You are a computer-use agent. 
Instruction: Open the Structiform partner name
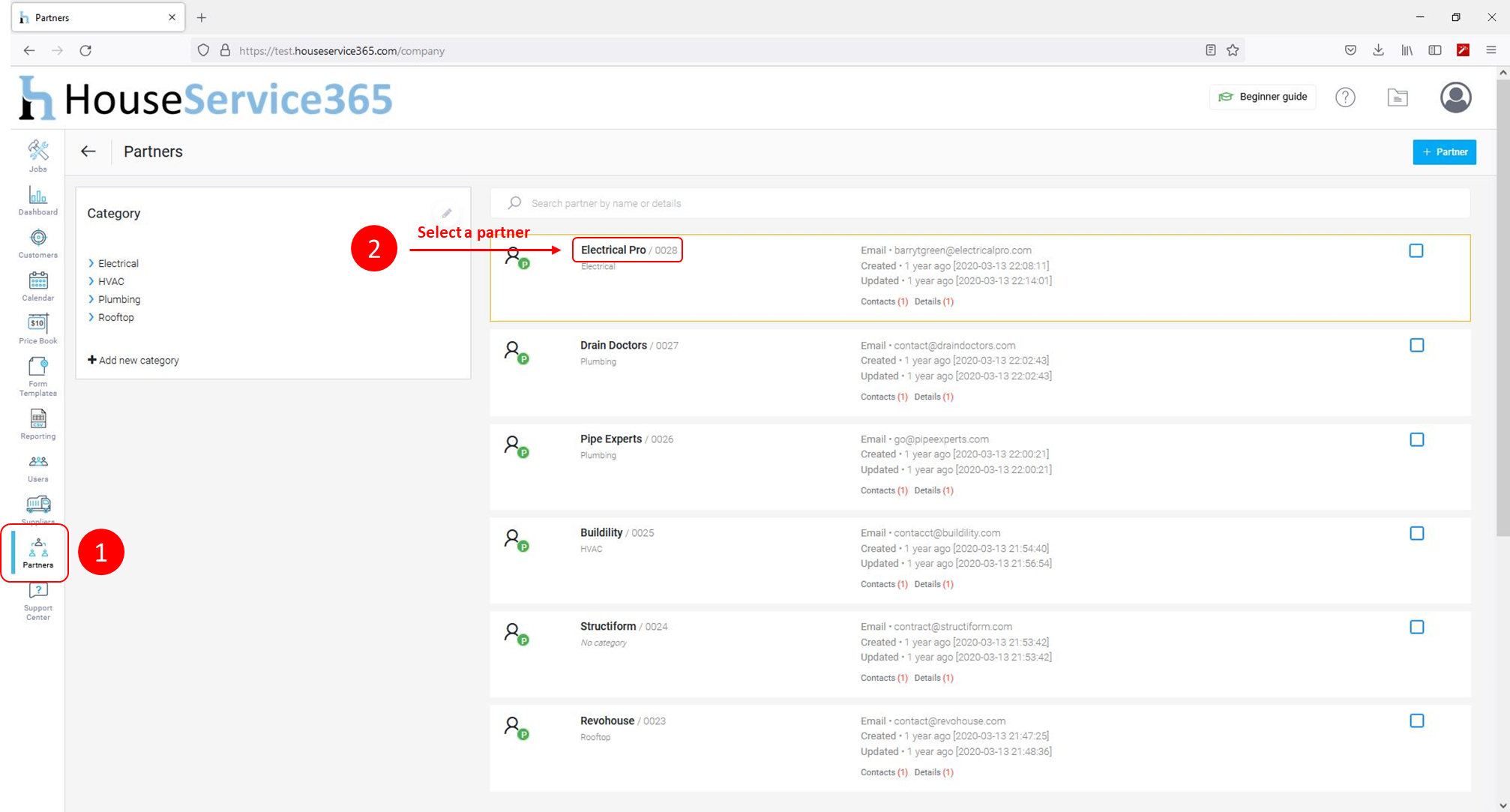pyautogui.click(x=608, y=626)
